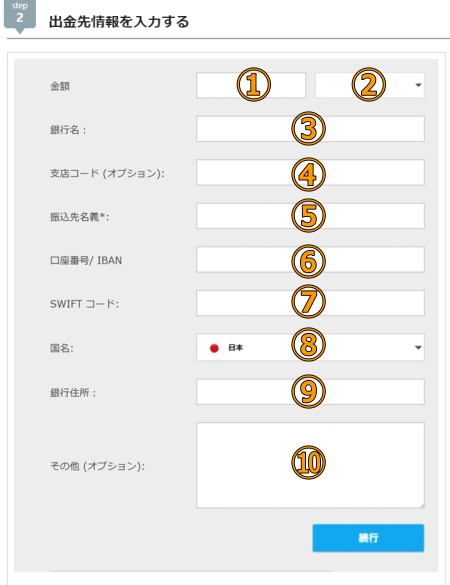Open the currency dropdown next to 金額
The image size is (450, 585).
[370, 85]
